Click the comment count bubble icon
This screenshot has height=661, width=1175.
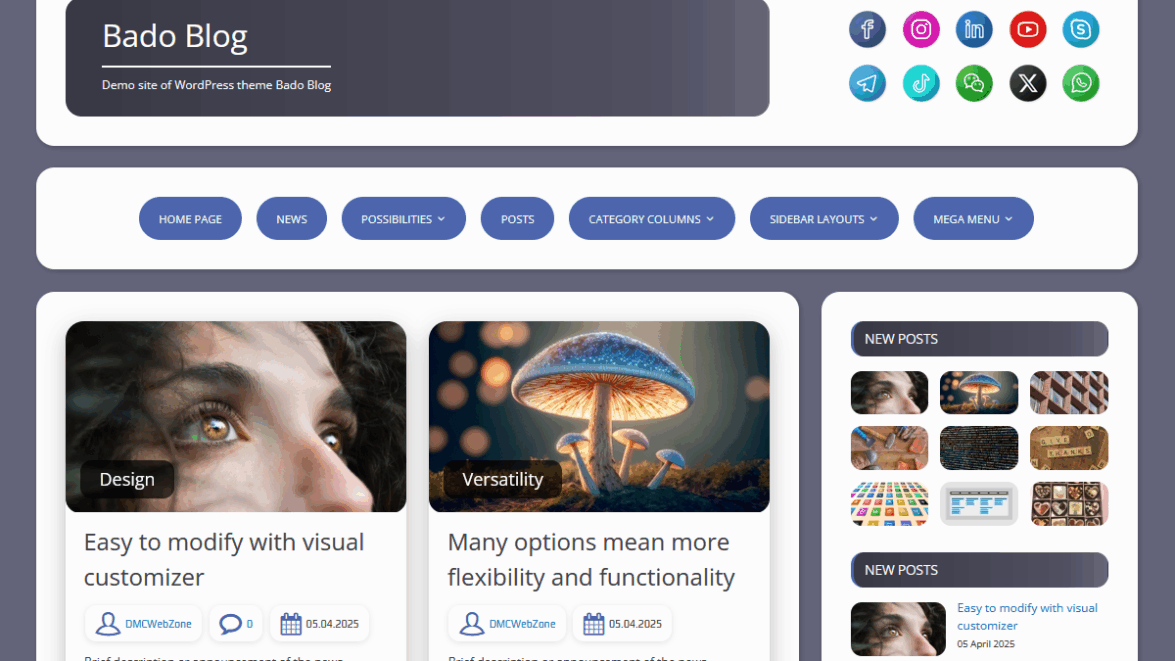(x=231, y=624)
